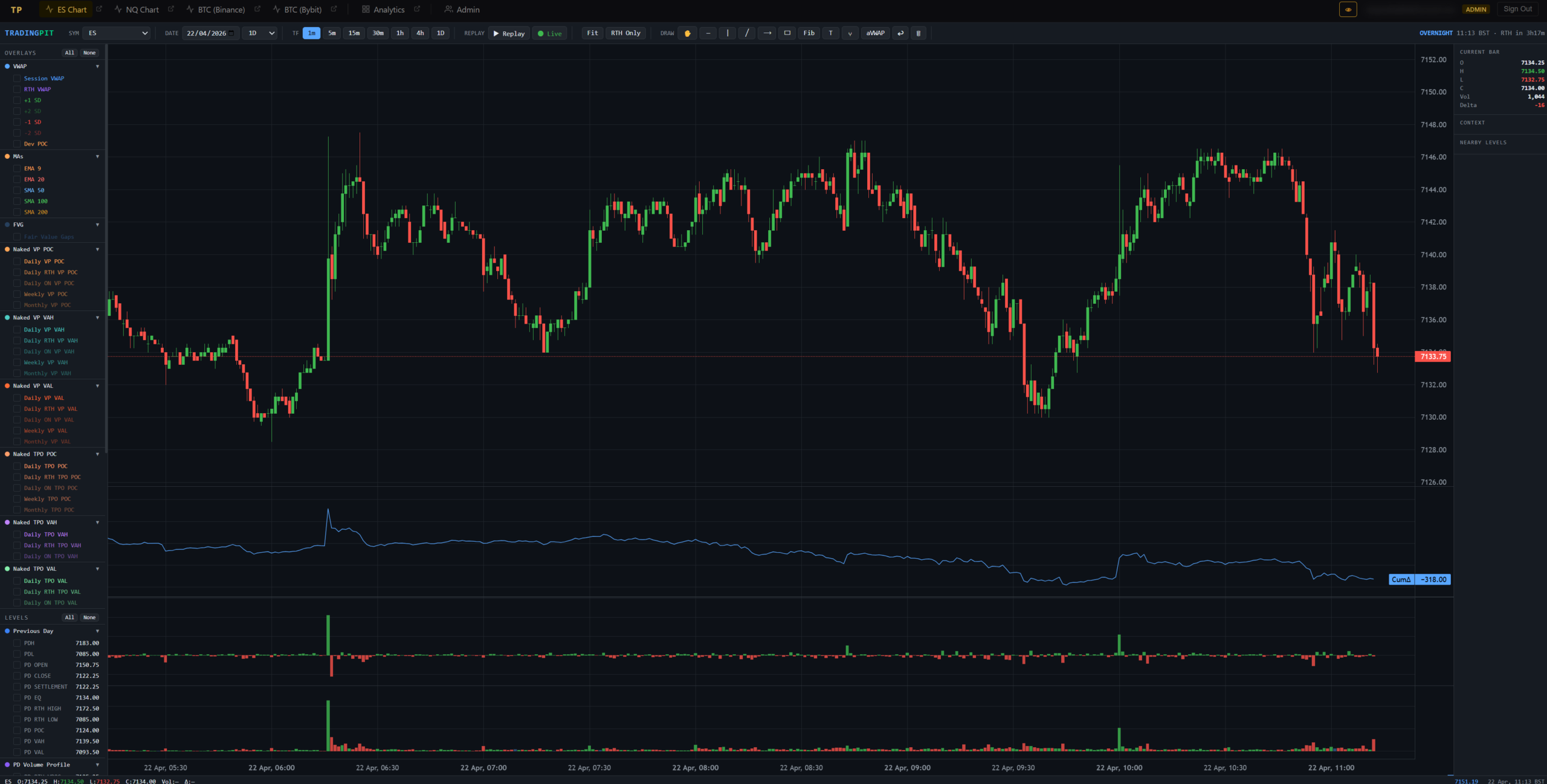Select the hand pan drawing tool
1547x784 pixels.
687,33
